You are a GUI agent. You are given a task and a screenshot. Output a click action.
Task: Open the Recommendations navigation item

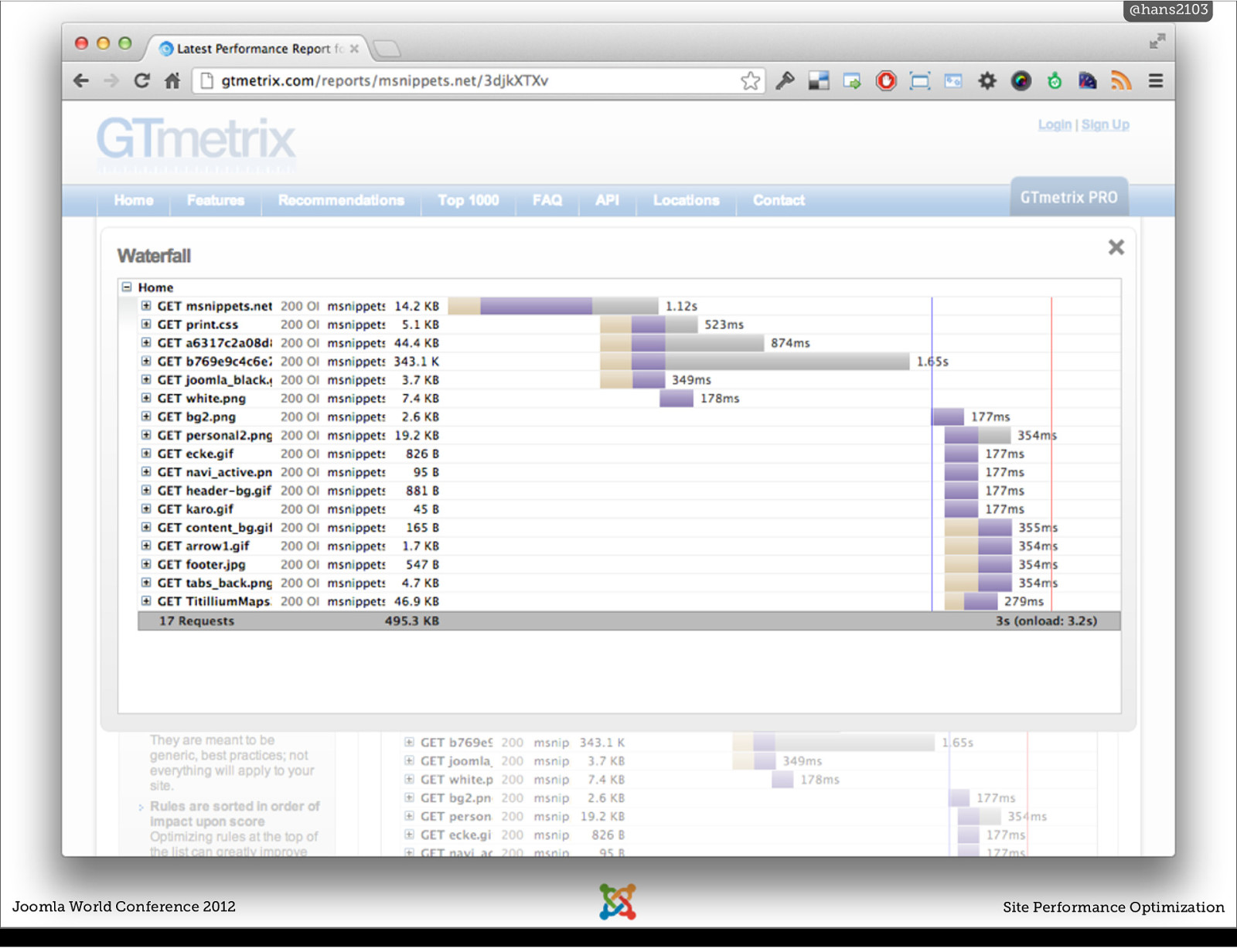coord(341,200)
